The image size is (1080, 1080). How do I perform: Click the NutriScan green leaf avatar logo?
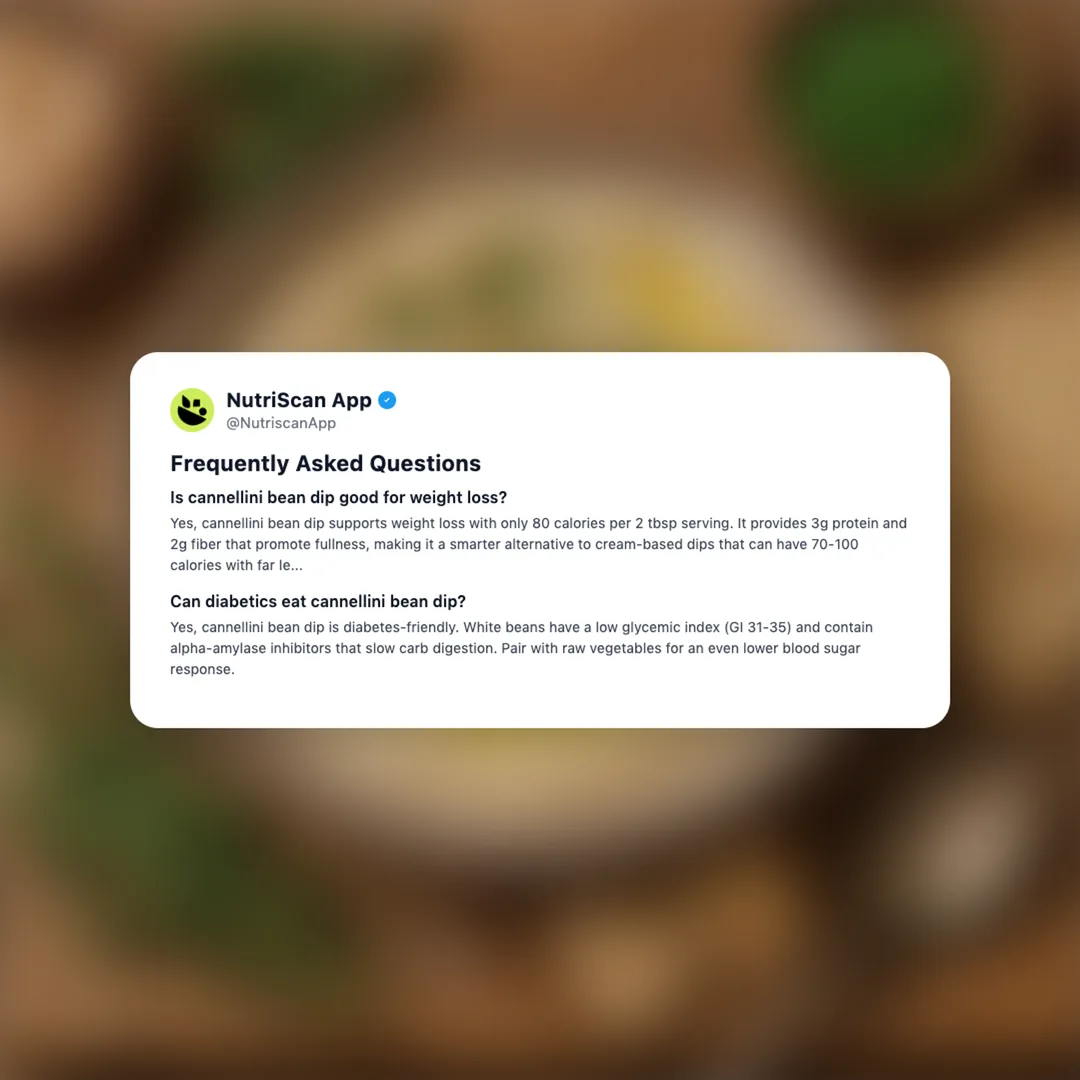point(192,410)
